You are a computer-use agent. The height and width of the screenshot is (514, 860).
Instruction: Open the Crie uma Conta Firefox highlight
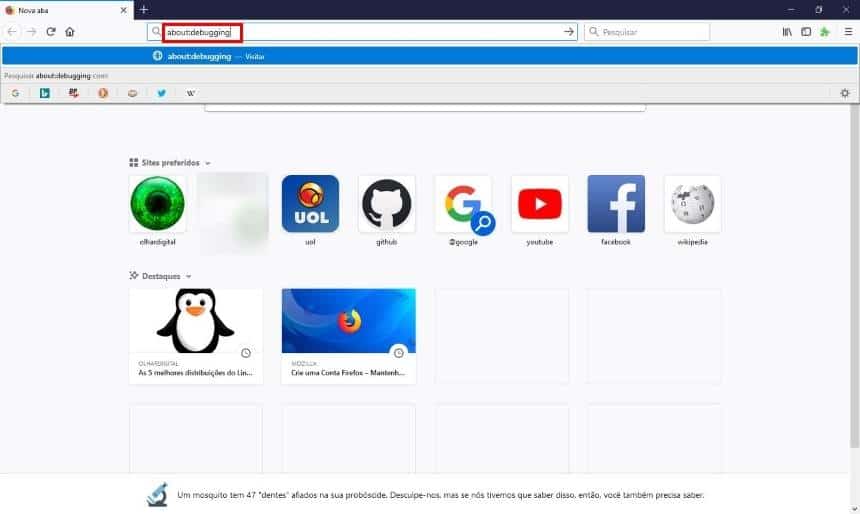click(349, 336)
